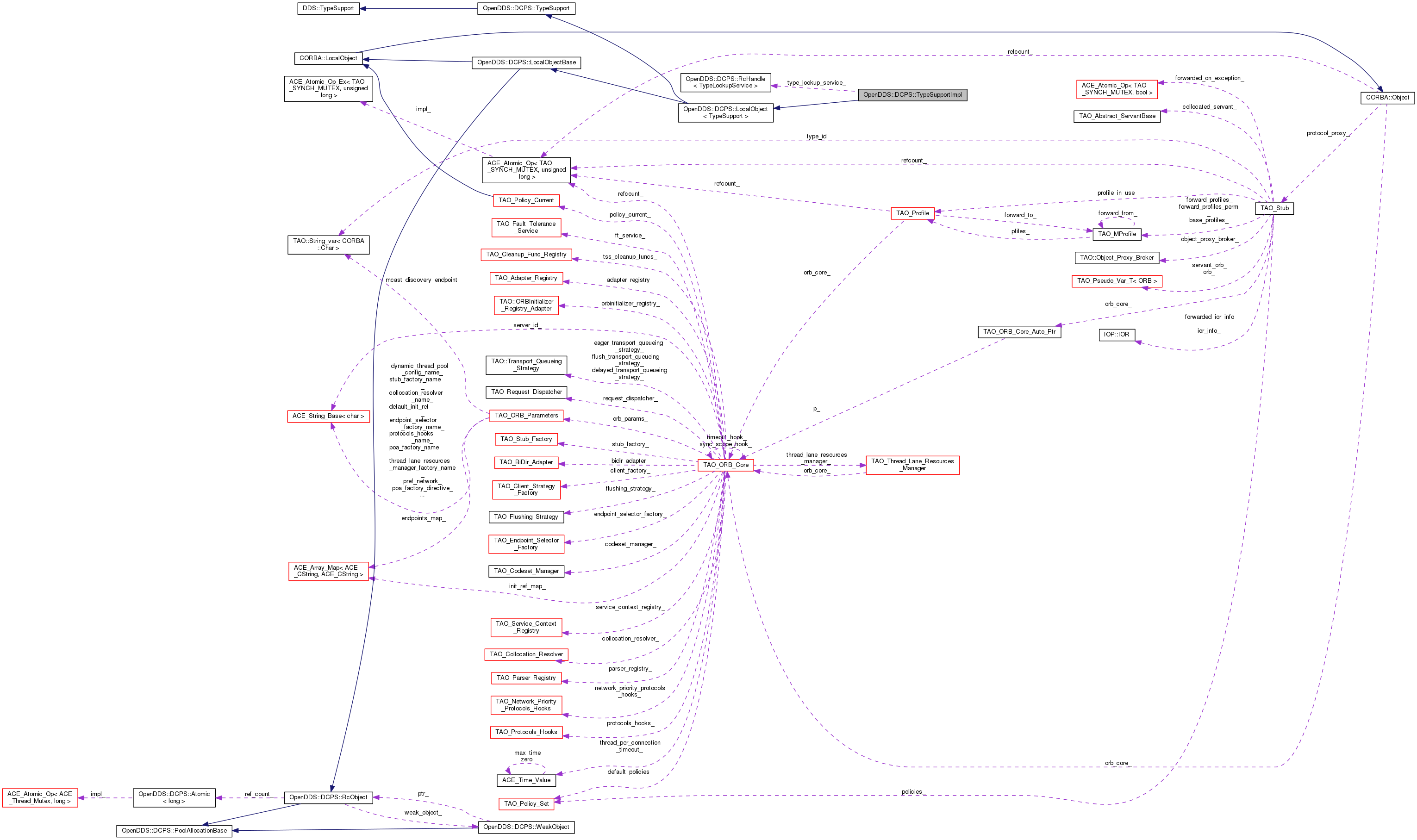Click the ACE_Array_Map<ACE_CString> node

(x=328, y=572)
